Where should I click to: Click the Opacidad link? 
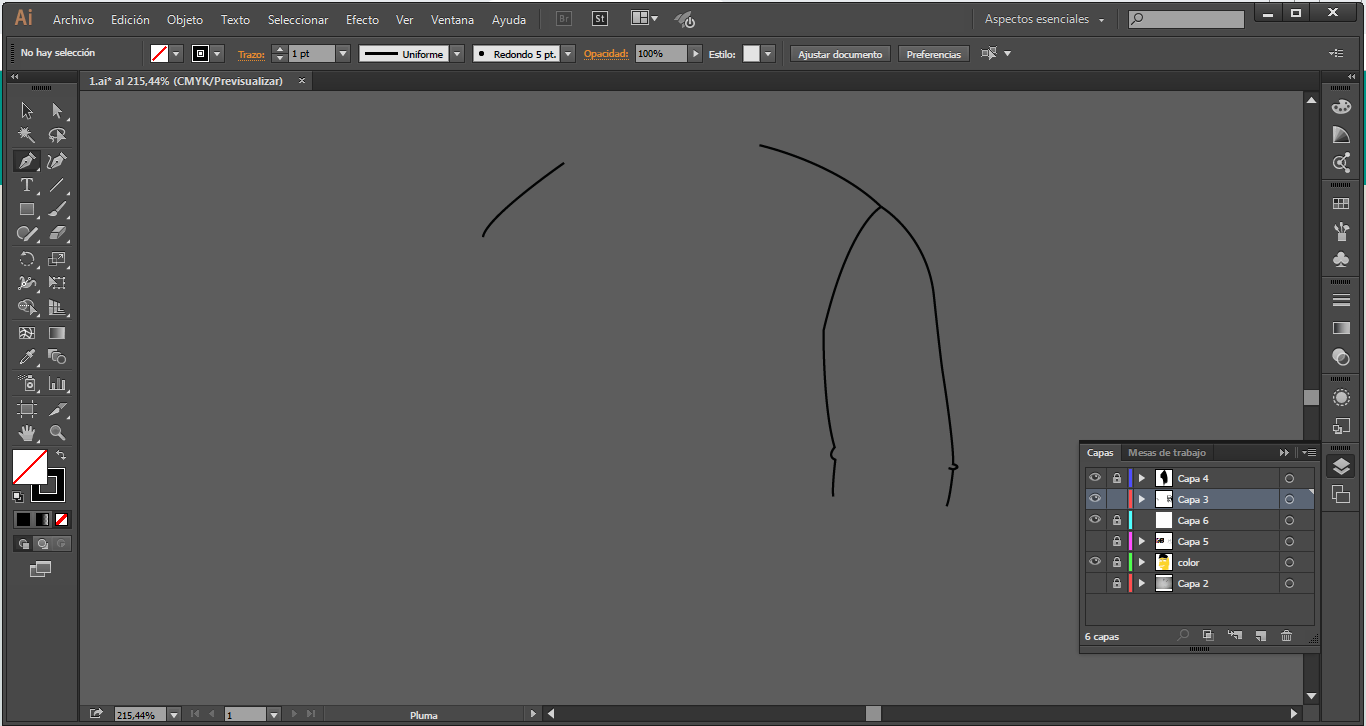(606, 54)
